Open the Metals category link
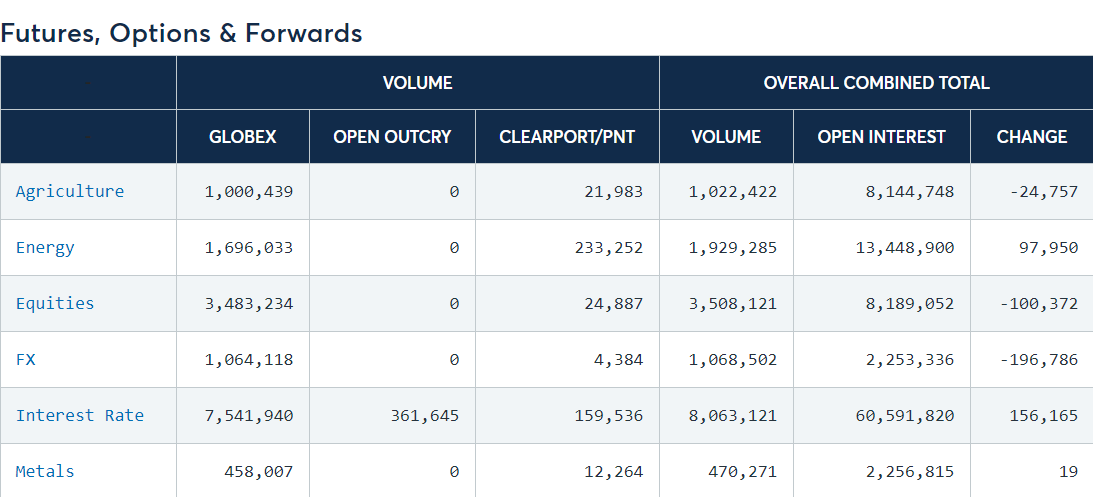 (x=45, y=471)
